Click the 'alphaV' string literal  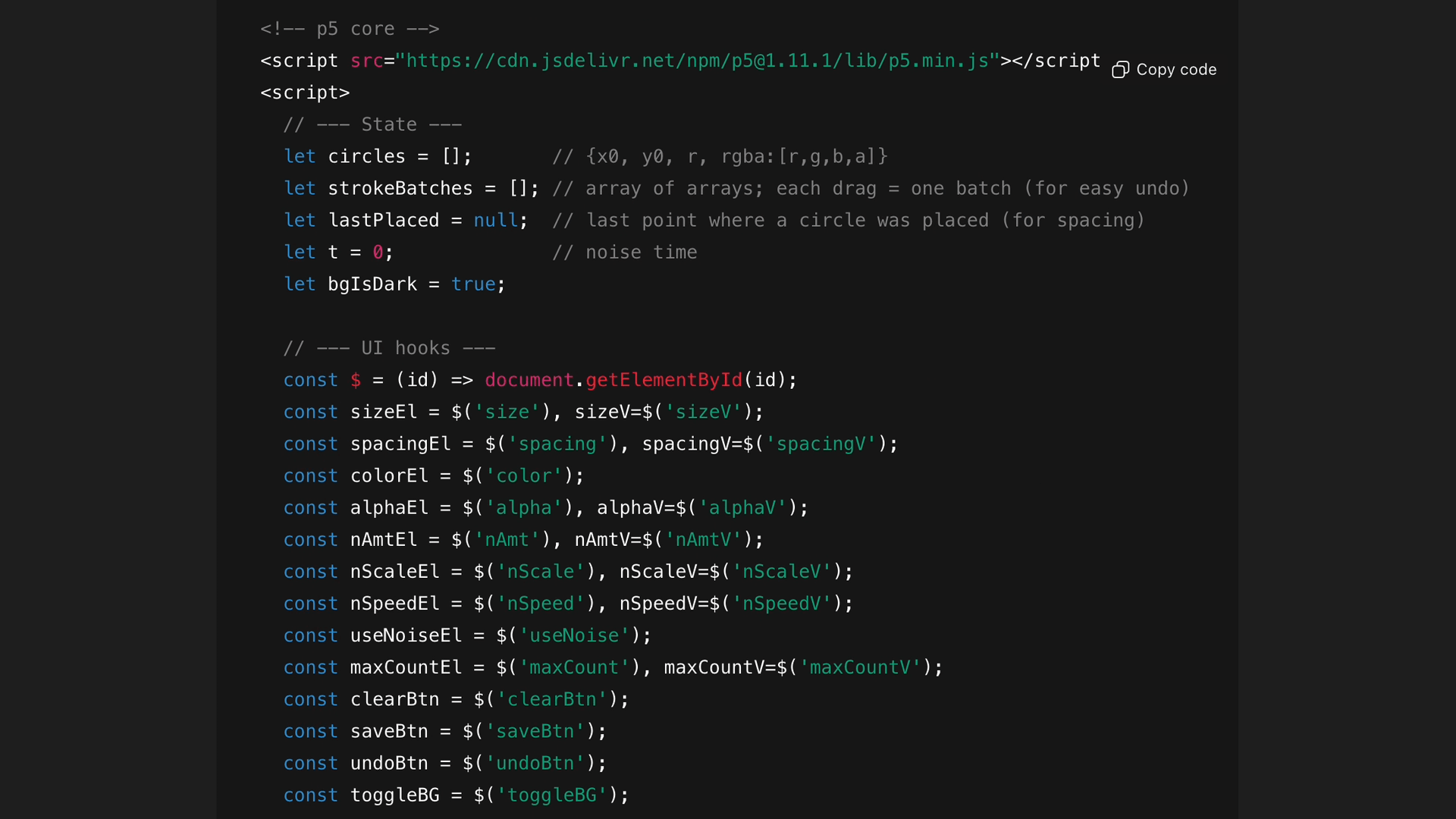point(742,507)
